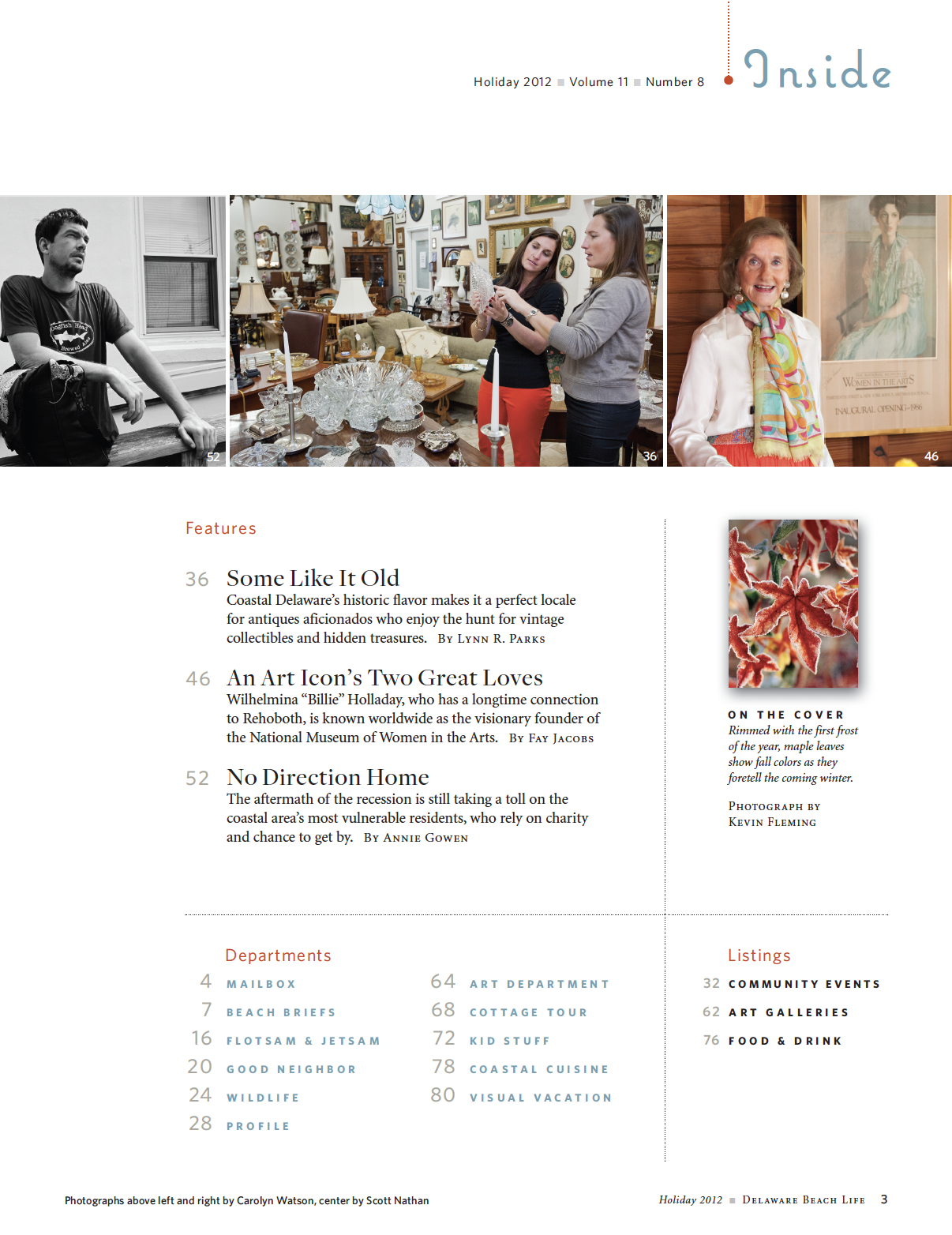Screen dimensions: 952x1235
Task: Select FLOTSAM & JETSAM department listing
Action: [303, 1041]
